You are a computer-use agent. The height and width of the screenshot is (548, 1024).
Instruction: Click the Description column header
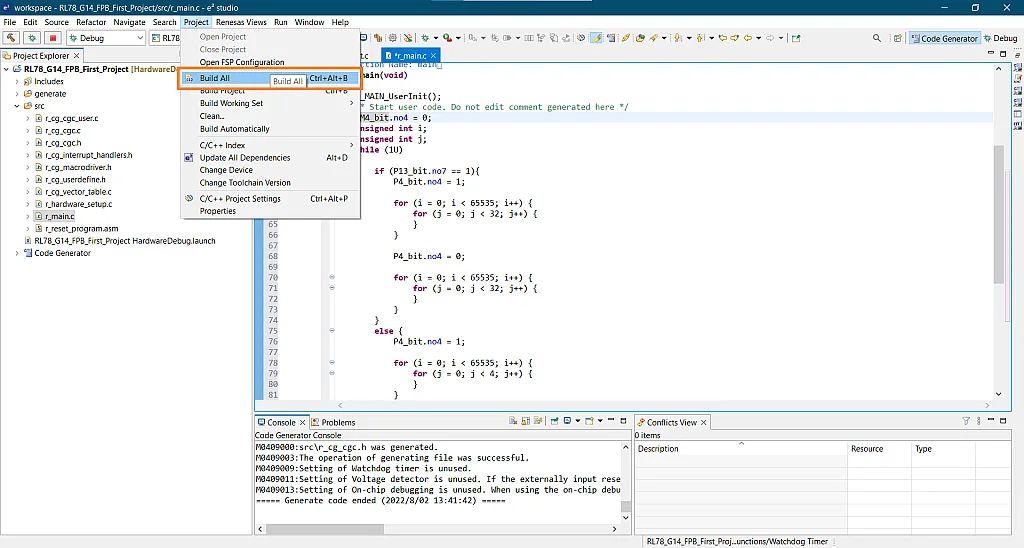(x=741, y=449)
